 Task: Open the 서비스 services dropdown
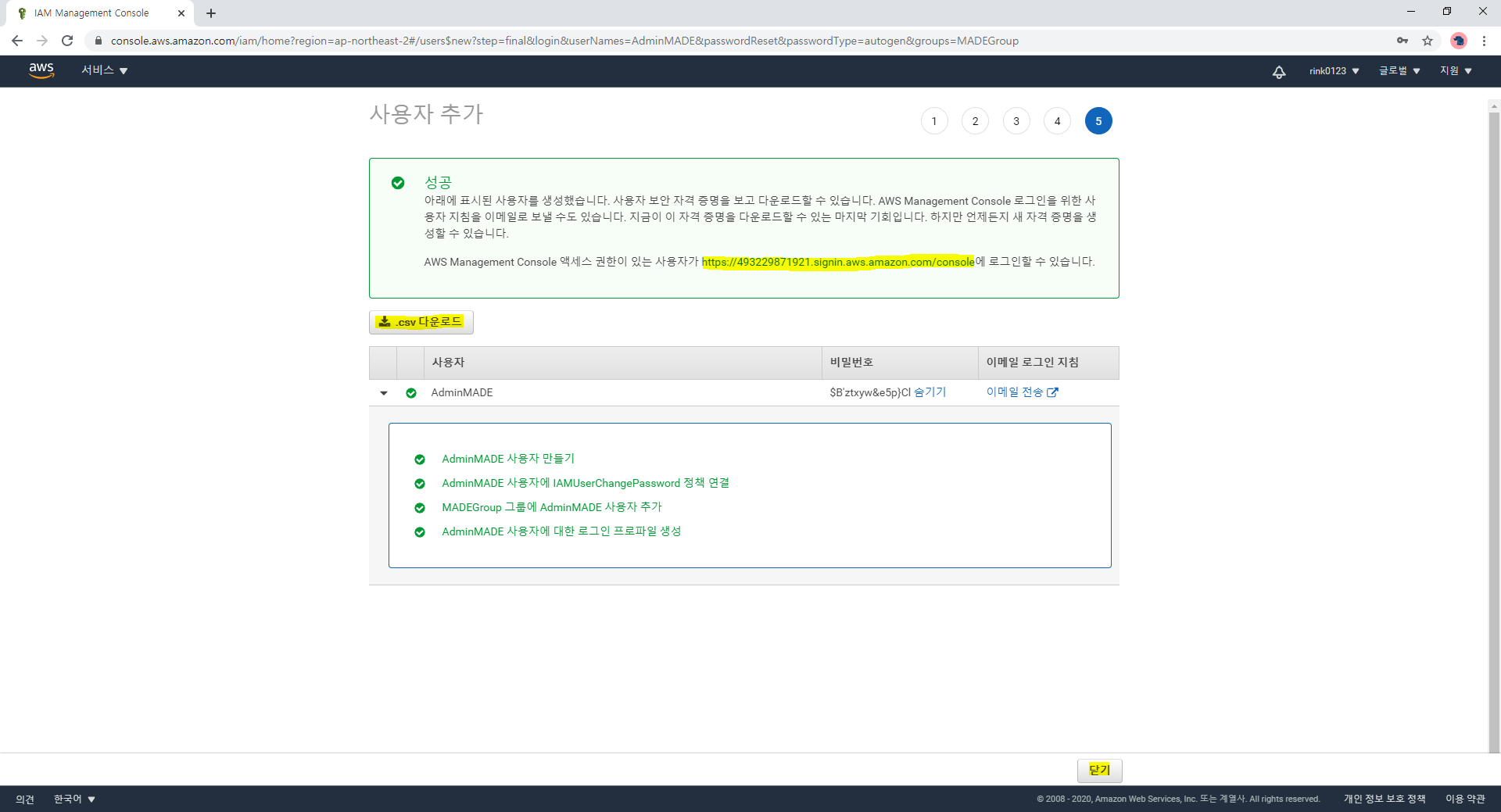[105, 70]
